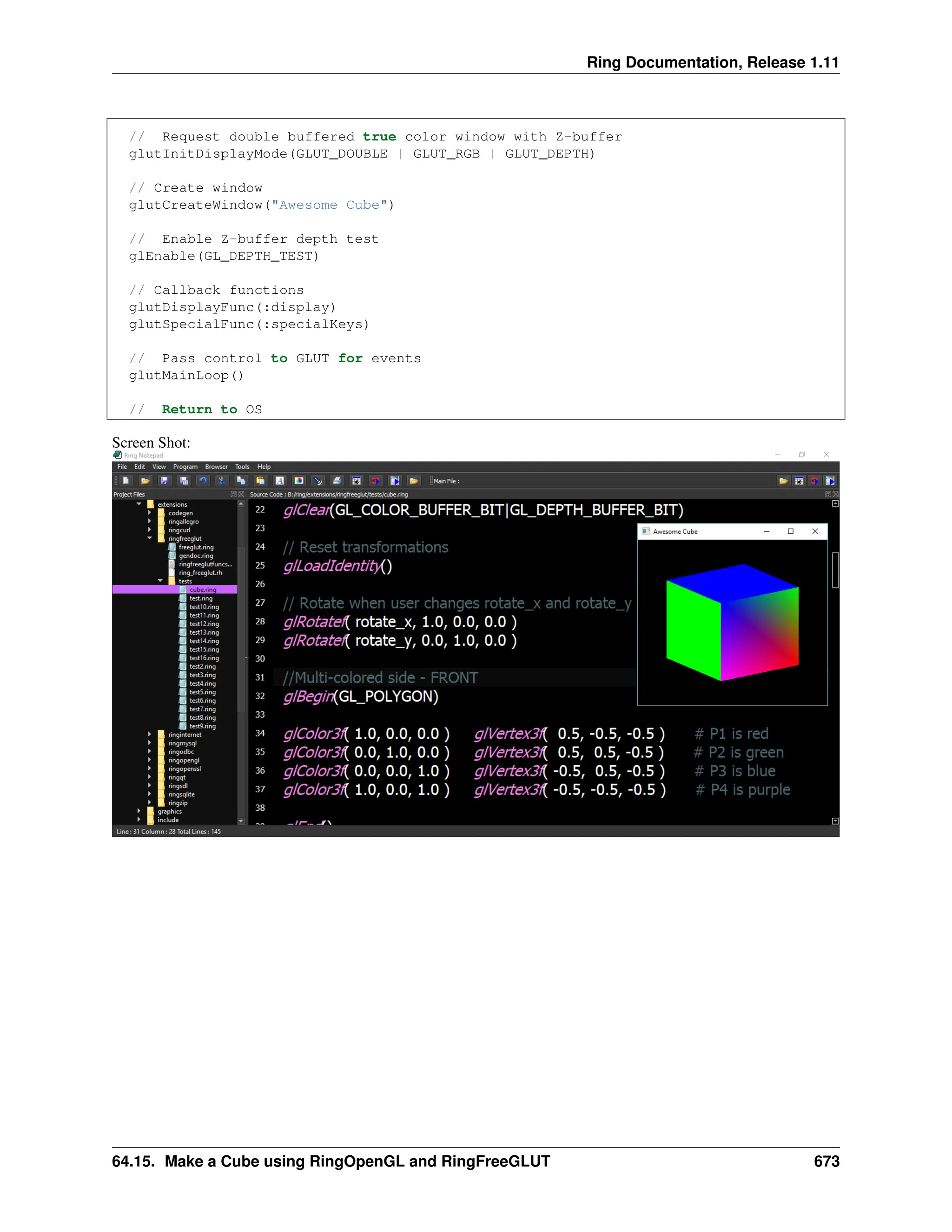This screenshot has height=1232, width=952.
Task: Open the color picker toolbar icon
Action: pos(299,481)
